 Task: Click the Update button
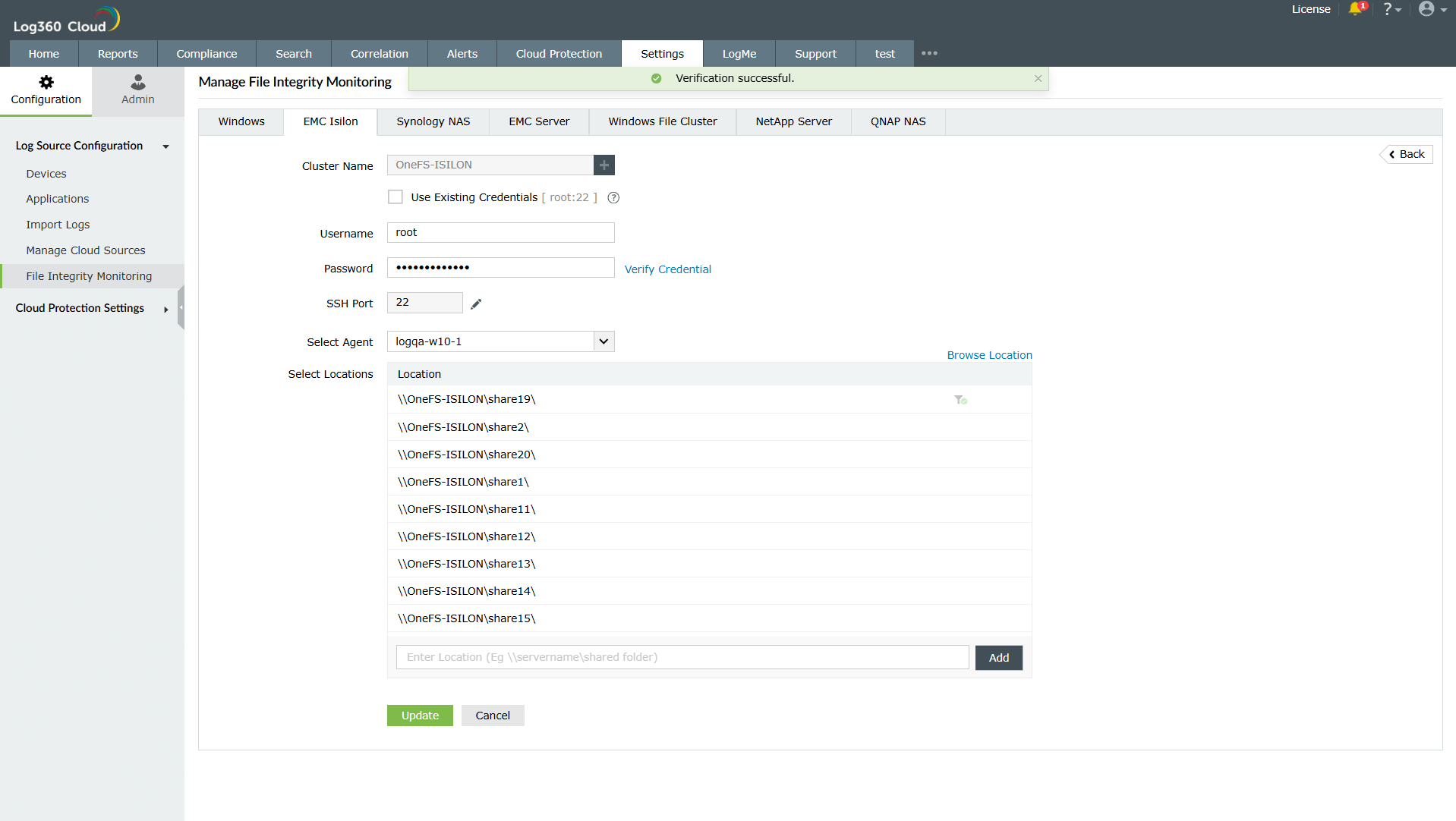click(419, 715)
